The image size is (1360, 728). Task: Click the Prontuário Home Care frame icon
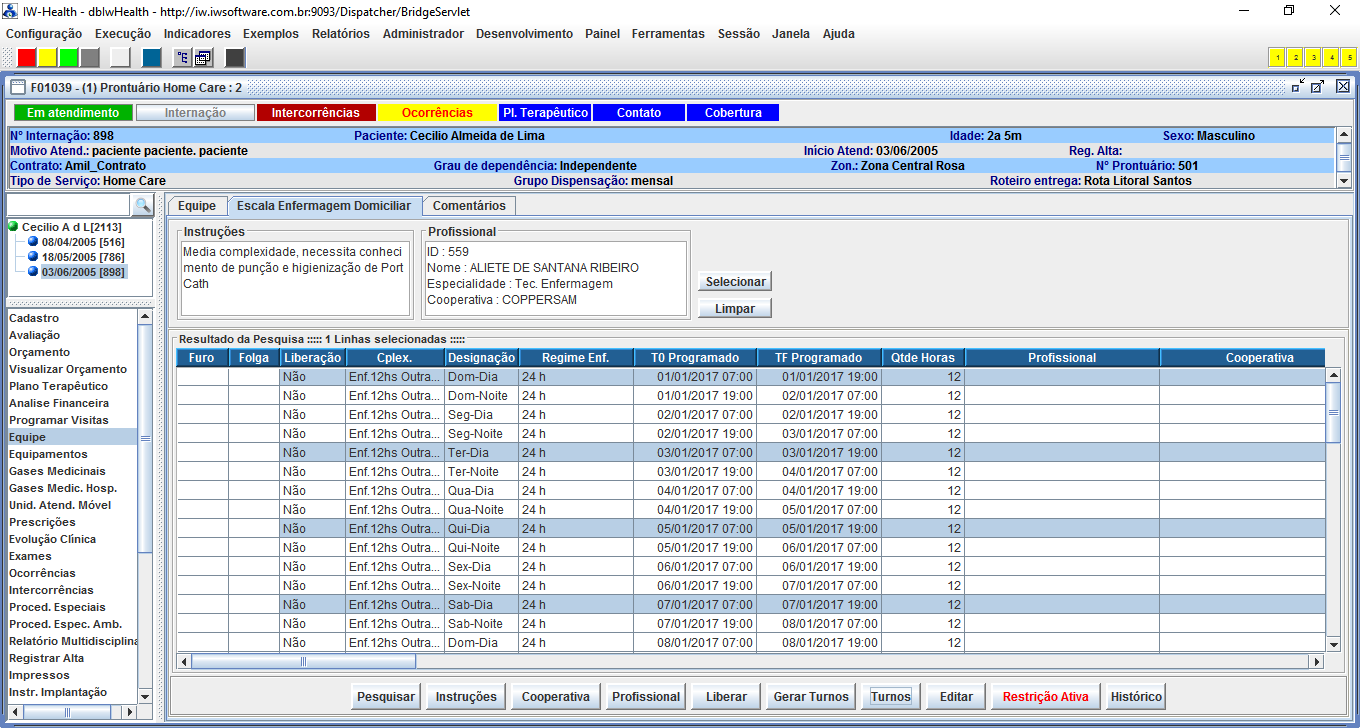point(18,87)
